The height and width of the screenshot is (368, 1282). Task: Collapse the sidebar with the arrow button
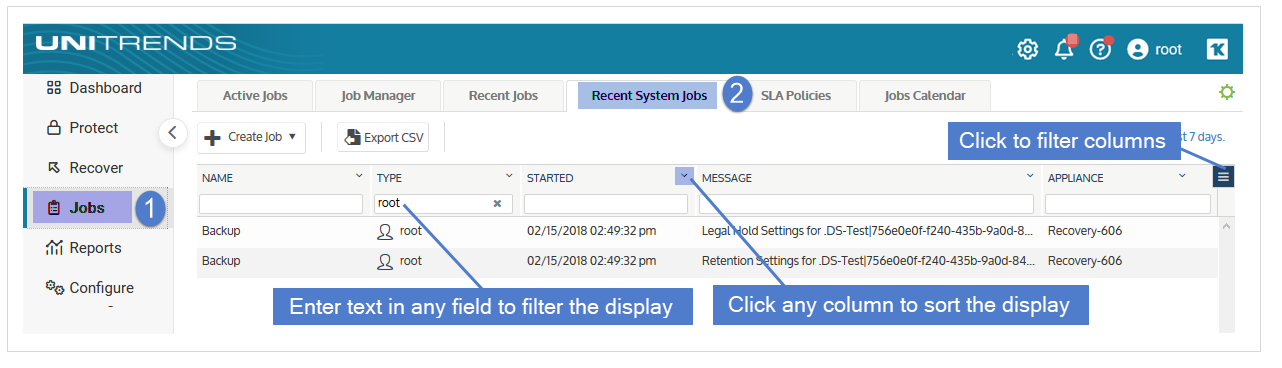point(173,132)
